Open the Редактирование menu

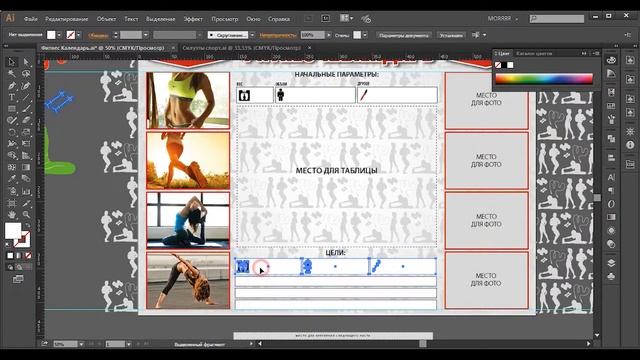coord(67,19)
